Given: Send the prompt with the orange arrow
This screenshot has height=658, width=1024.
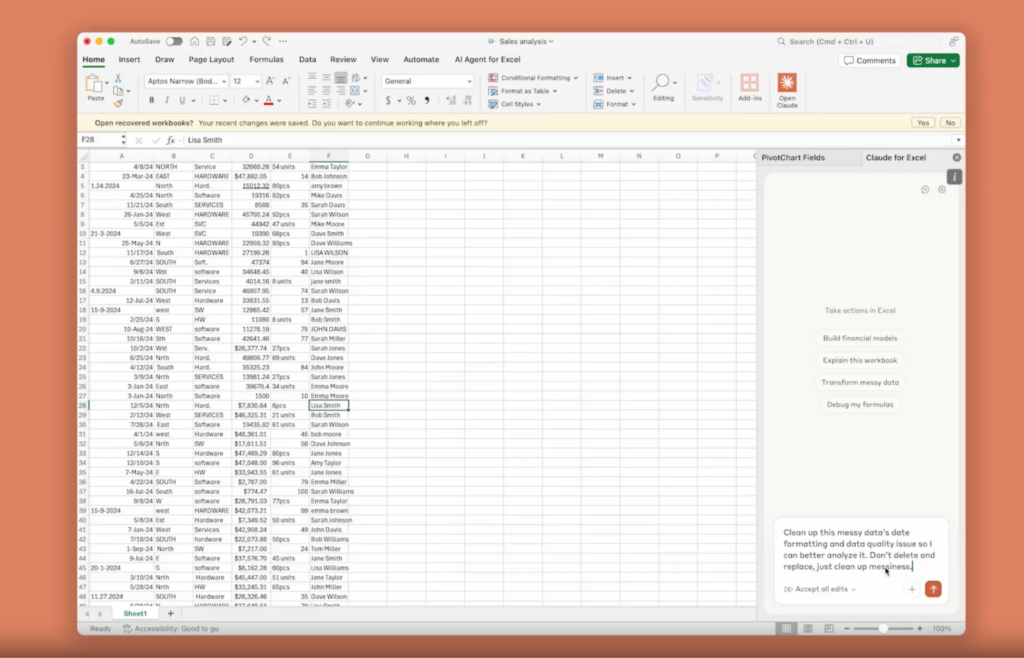Looking at the screenshot, I should pyautogui.click(x=933, y=589).
